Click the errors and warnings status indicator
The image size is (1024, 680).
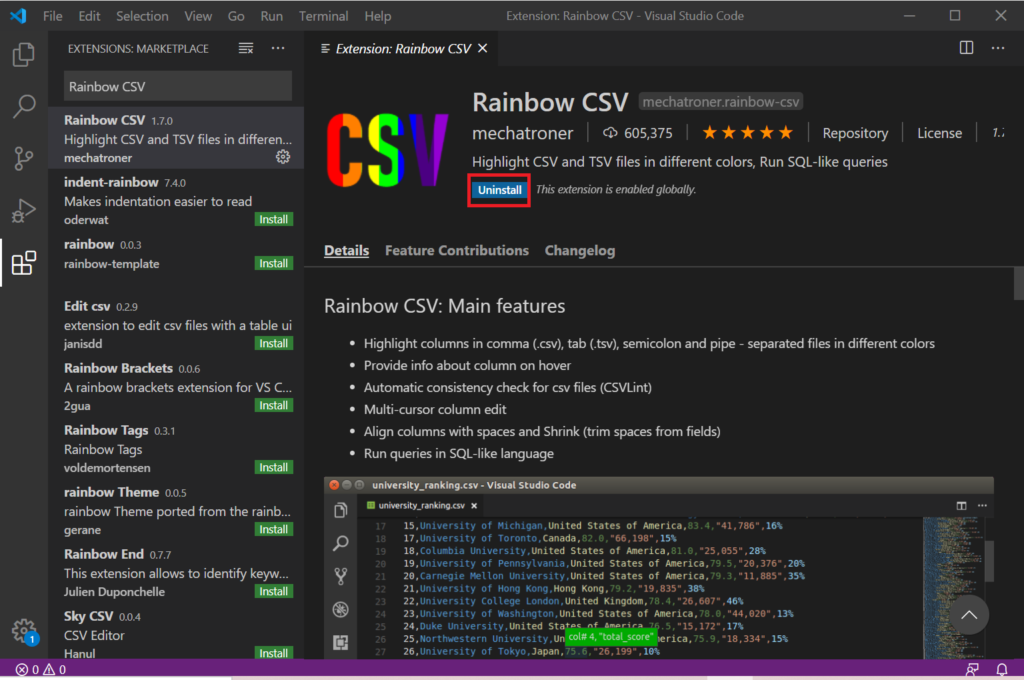(40, 669)
